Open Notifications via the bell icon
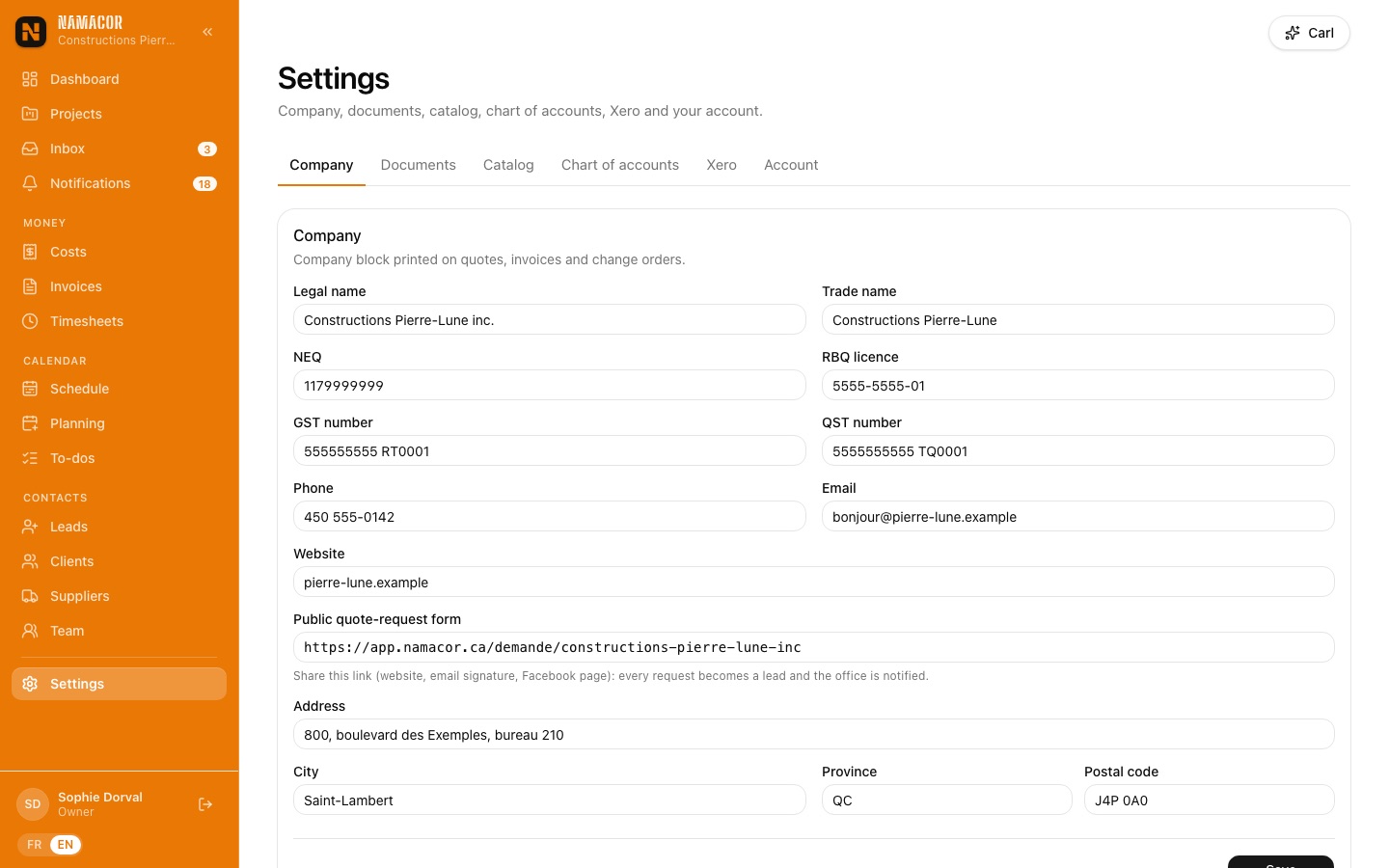The width and height of the screenshot is (1389, 868). [x=30, y=183]
